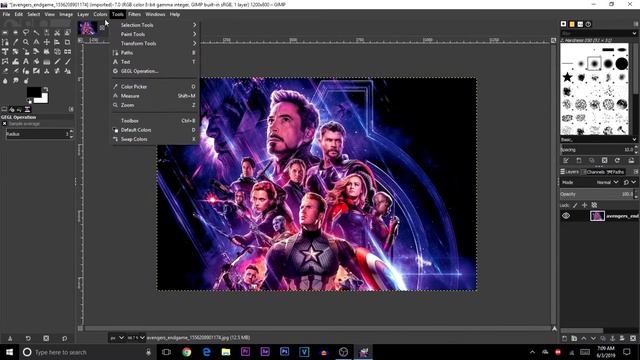Toggle Sample average checkbox
The image size is (640, 360).
click(x=4, y=124)
